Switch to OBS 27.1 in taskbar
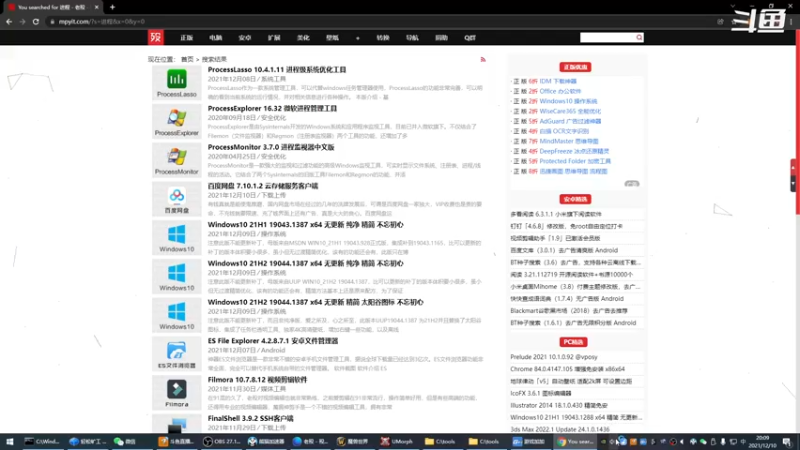800x450 pixels. [x=222, y=442]
